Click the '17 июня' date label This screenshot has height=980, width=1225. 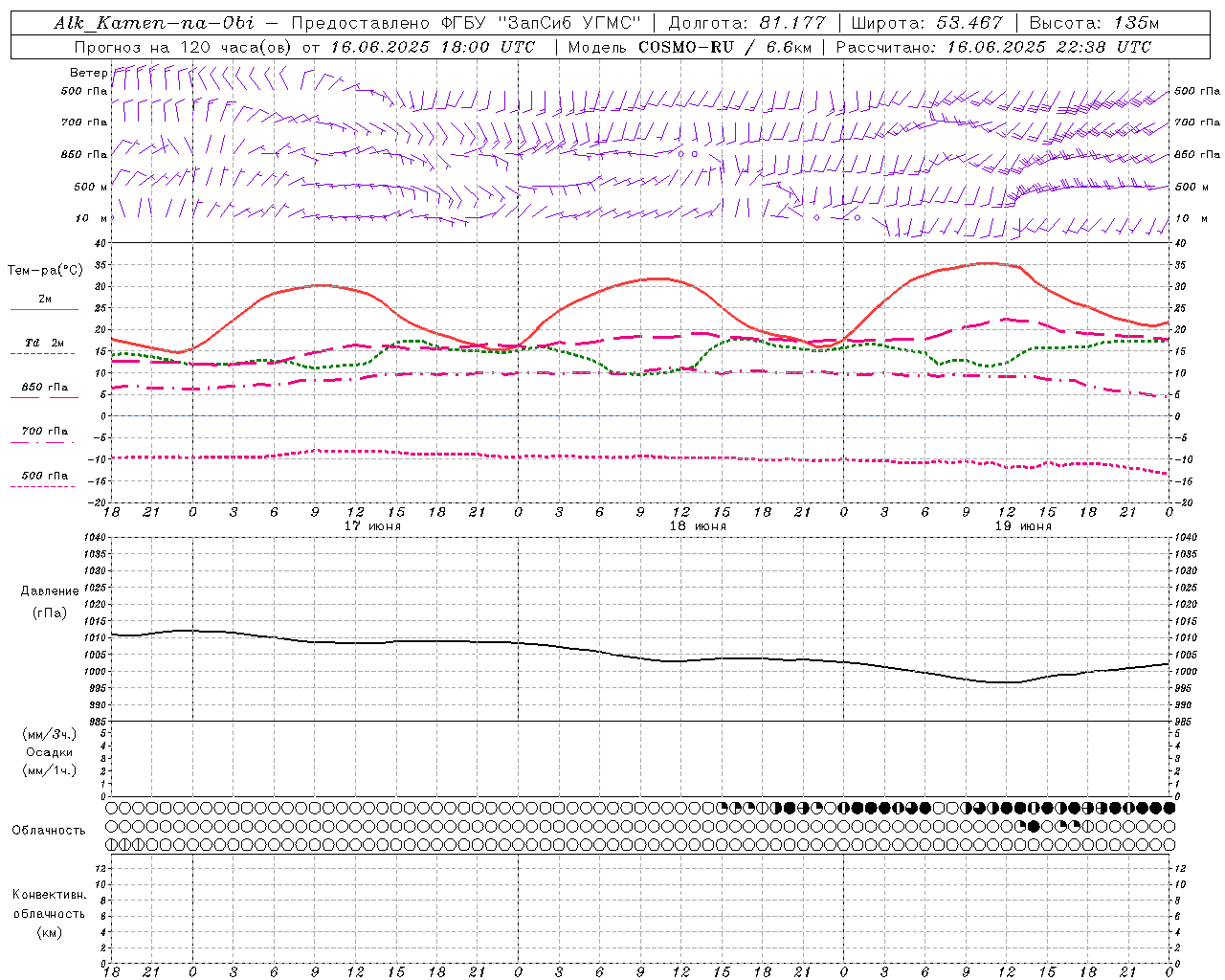372,526
